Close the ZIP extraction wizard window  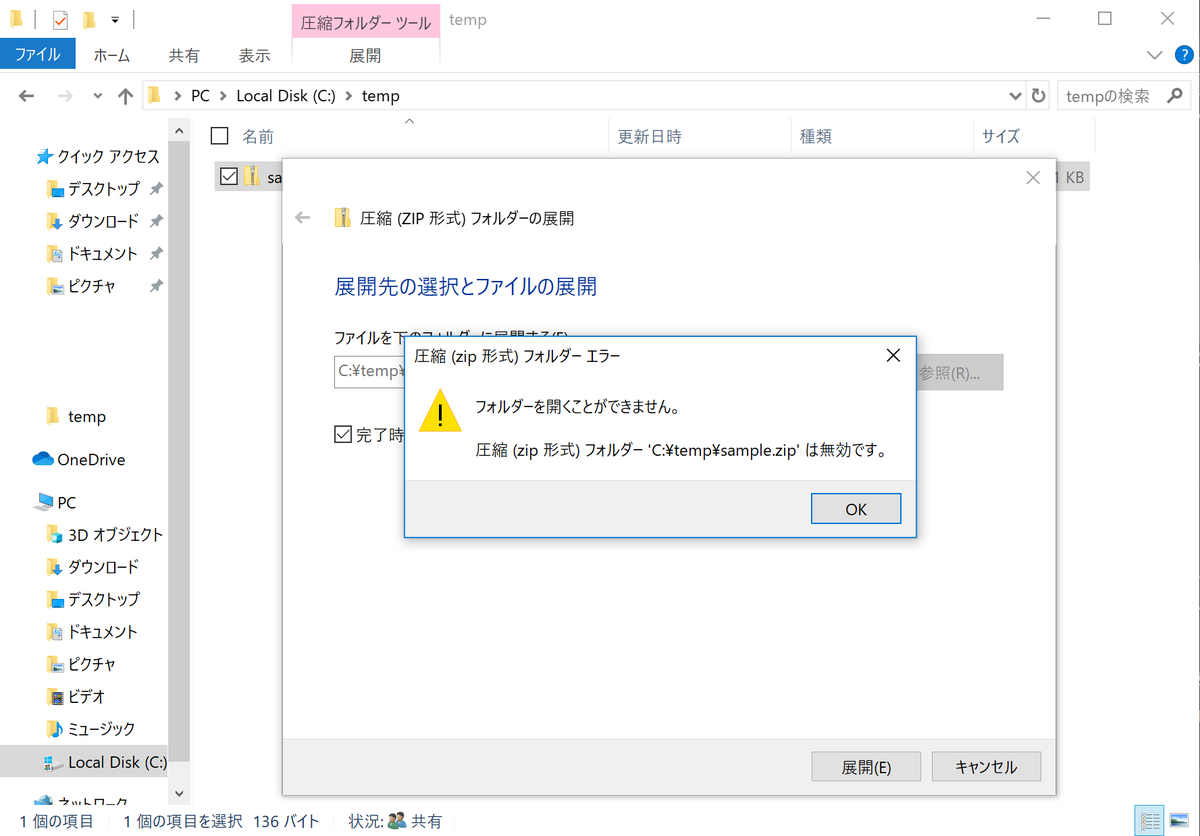(x=1034, y=178)
